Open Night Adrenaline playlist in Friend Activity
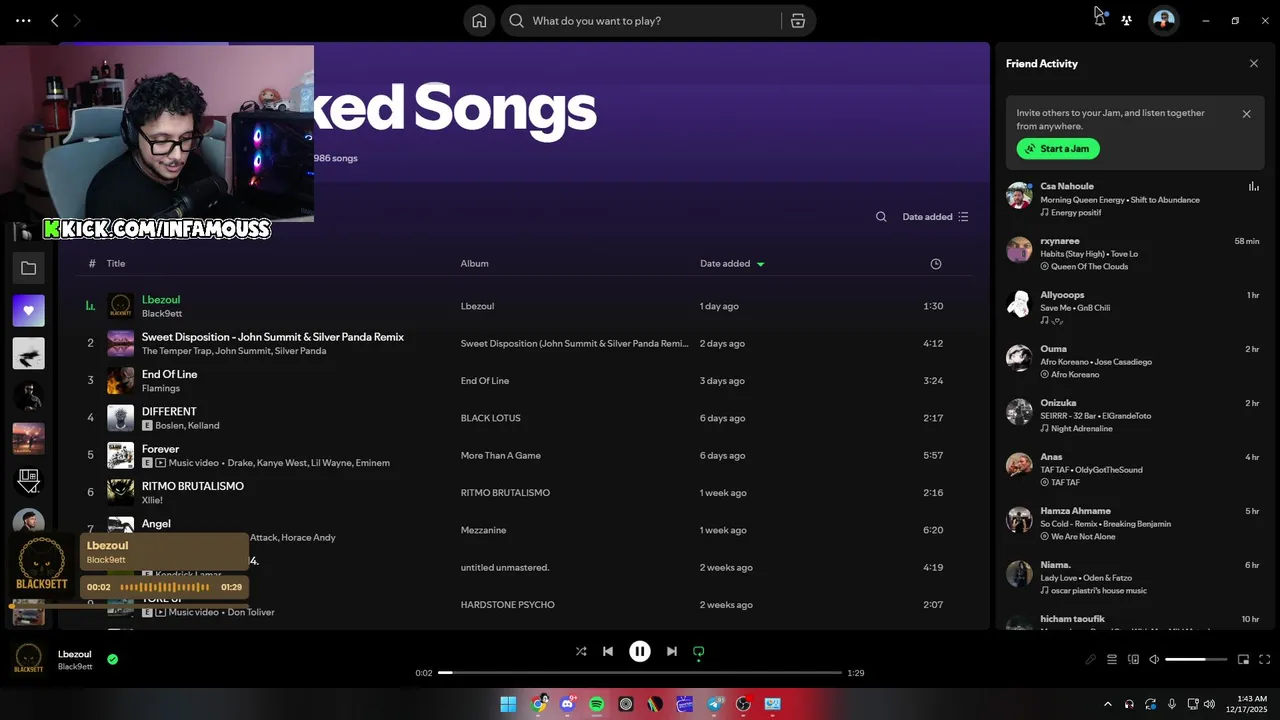1280x720 pixels. [x=1081, y=429]
